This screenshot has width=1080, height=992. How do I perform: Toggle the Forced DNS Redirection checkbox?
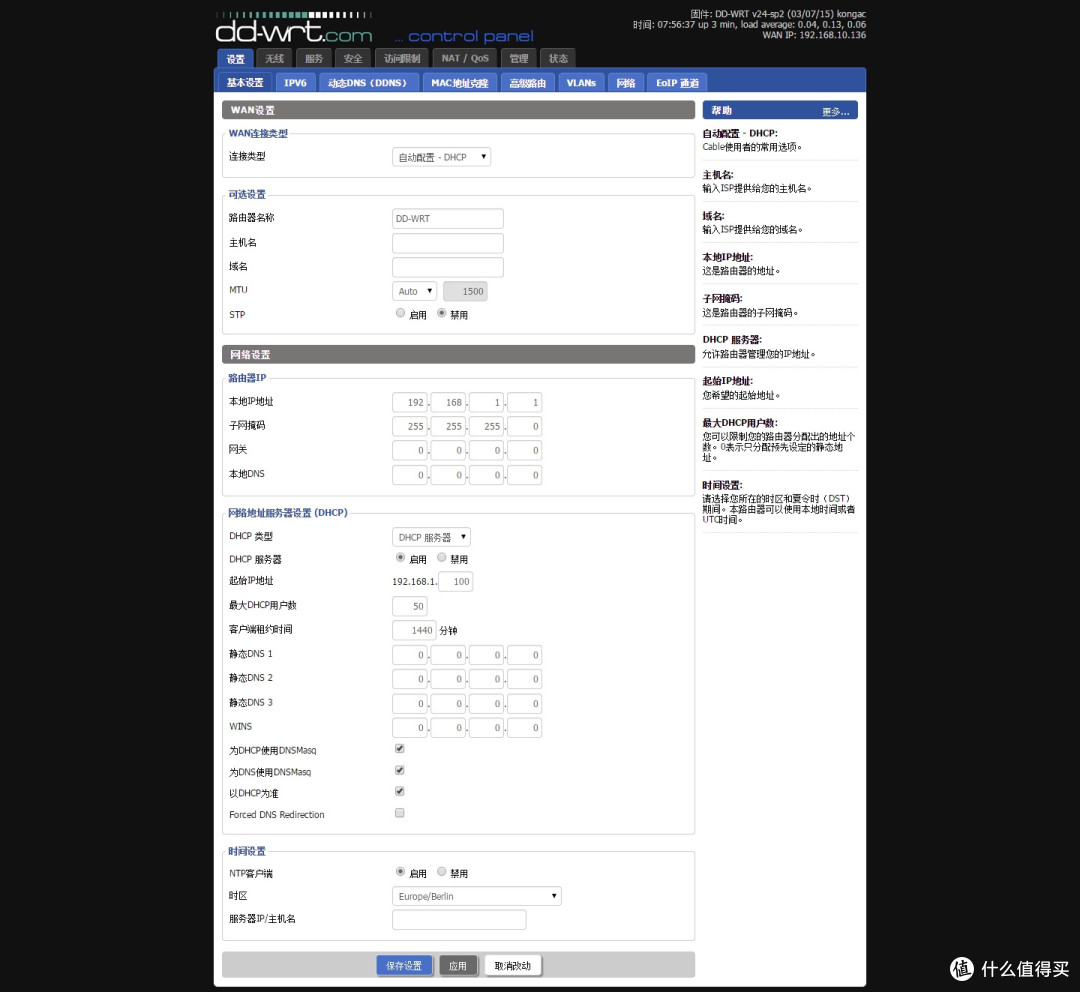tap(399, 813)
